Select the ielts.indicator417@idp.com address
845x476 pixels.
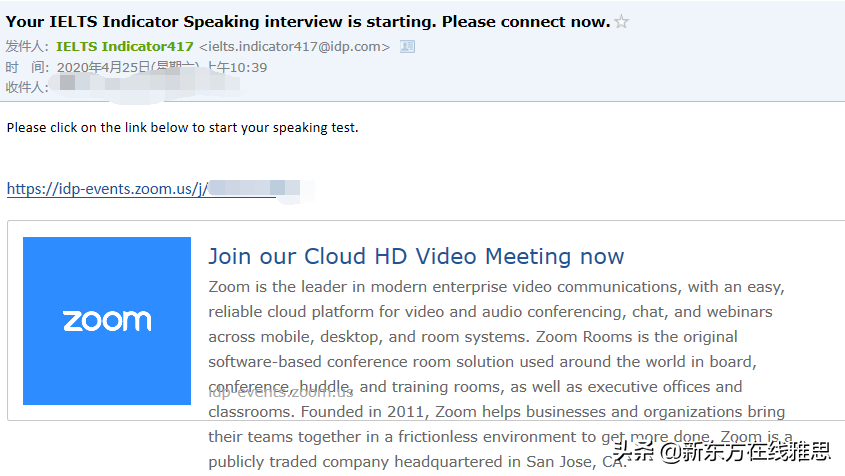[295, 47]
